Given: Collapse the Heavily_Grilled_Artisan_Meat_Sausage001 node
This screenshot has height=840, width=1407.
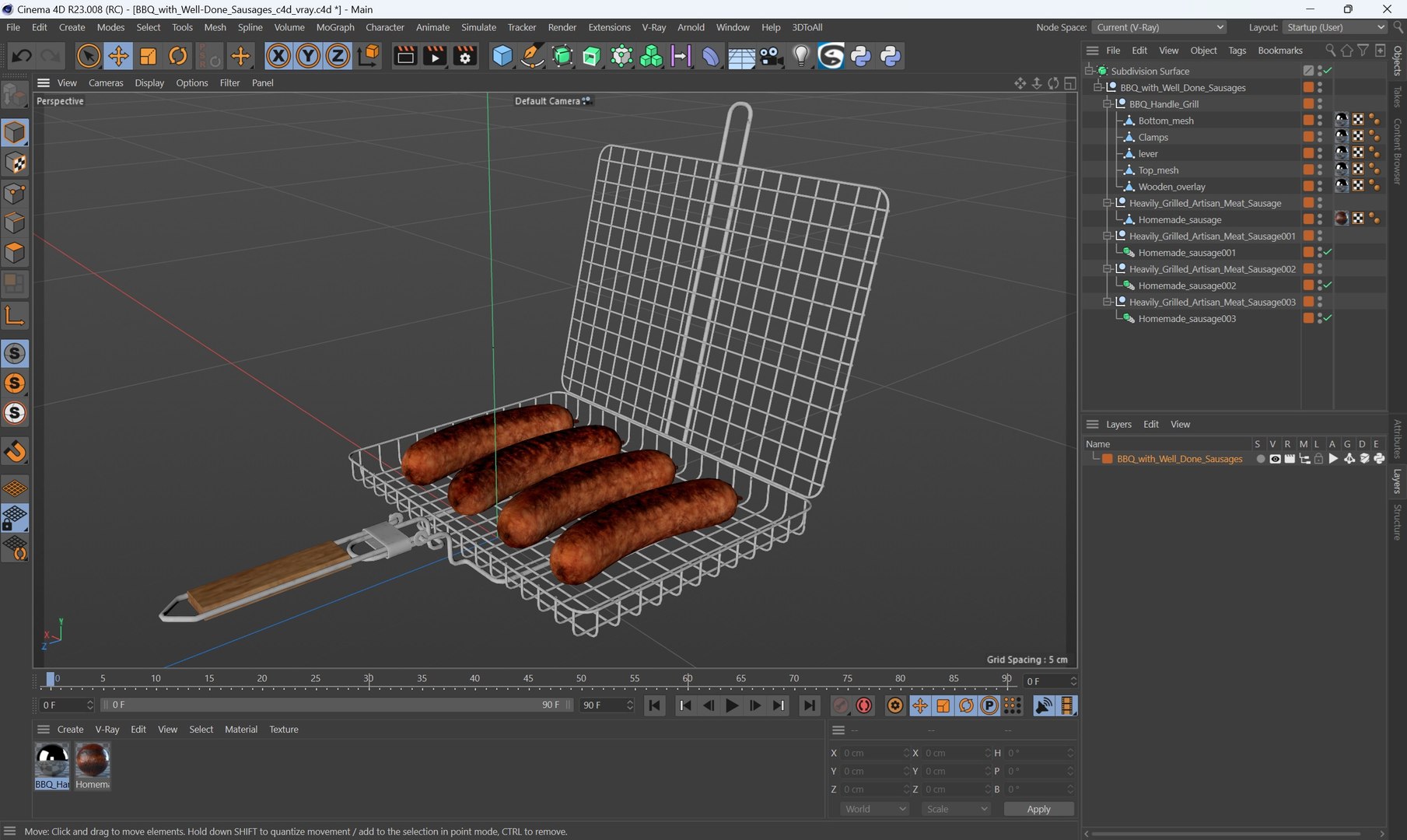Looking at the screenshot, I should 1108,236.
